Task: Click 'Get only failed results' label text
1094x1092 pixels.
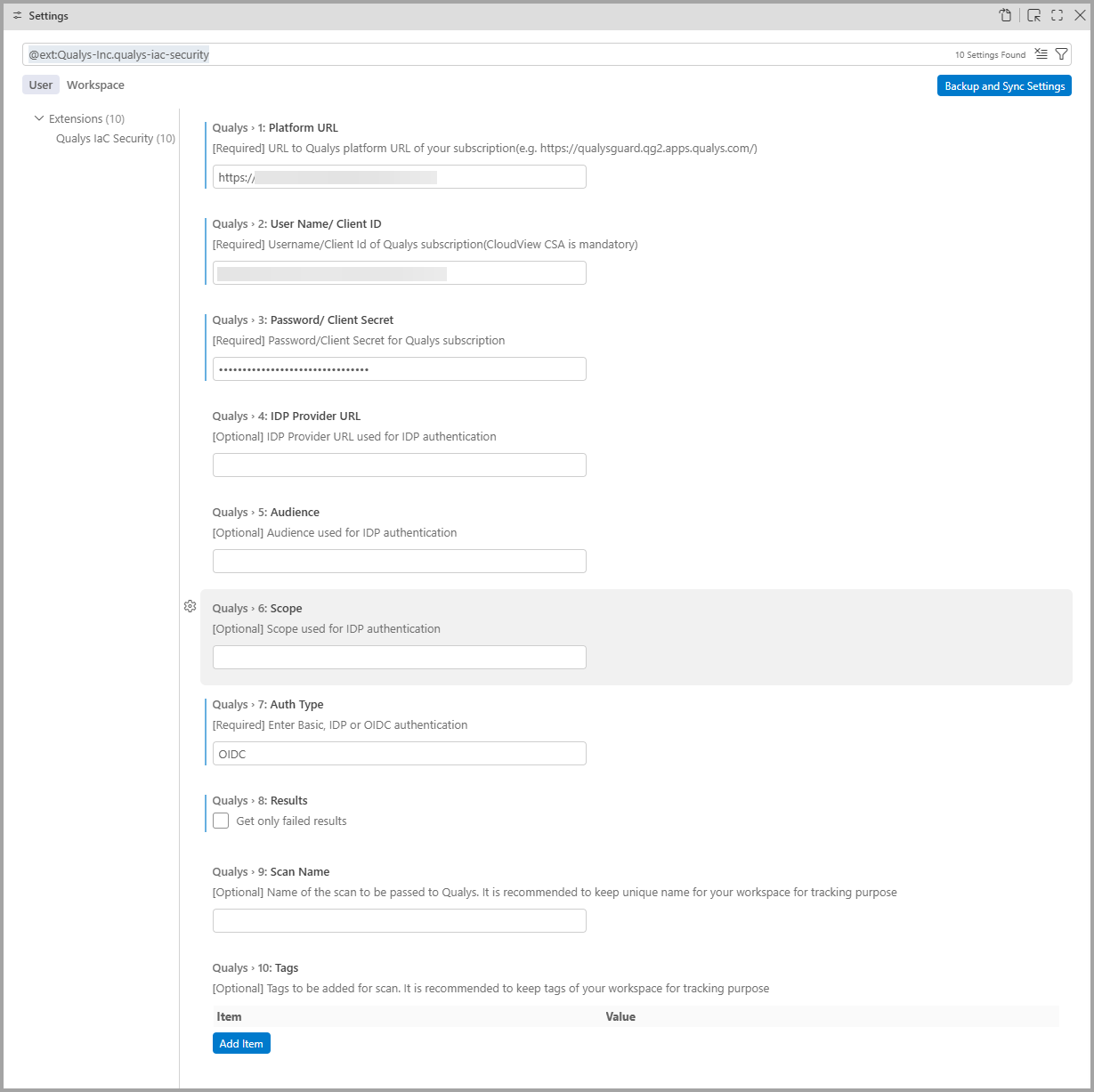Action: [291, 821]
